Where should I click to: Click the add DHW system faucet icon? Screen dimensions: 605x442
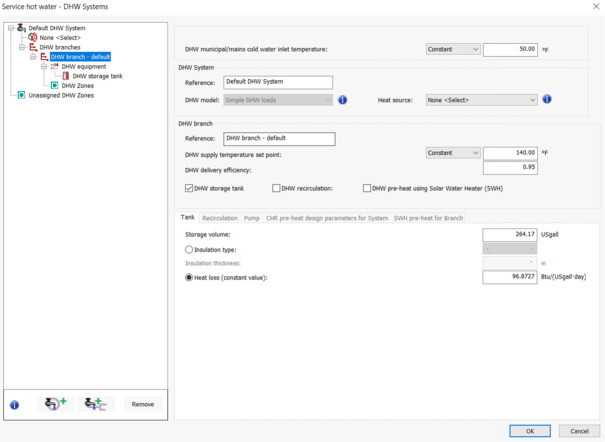(x=55, y=404)
